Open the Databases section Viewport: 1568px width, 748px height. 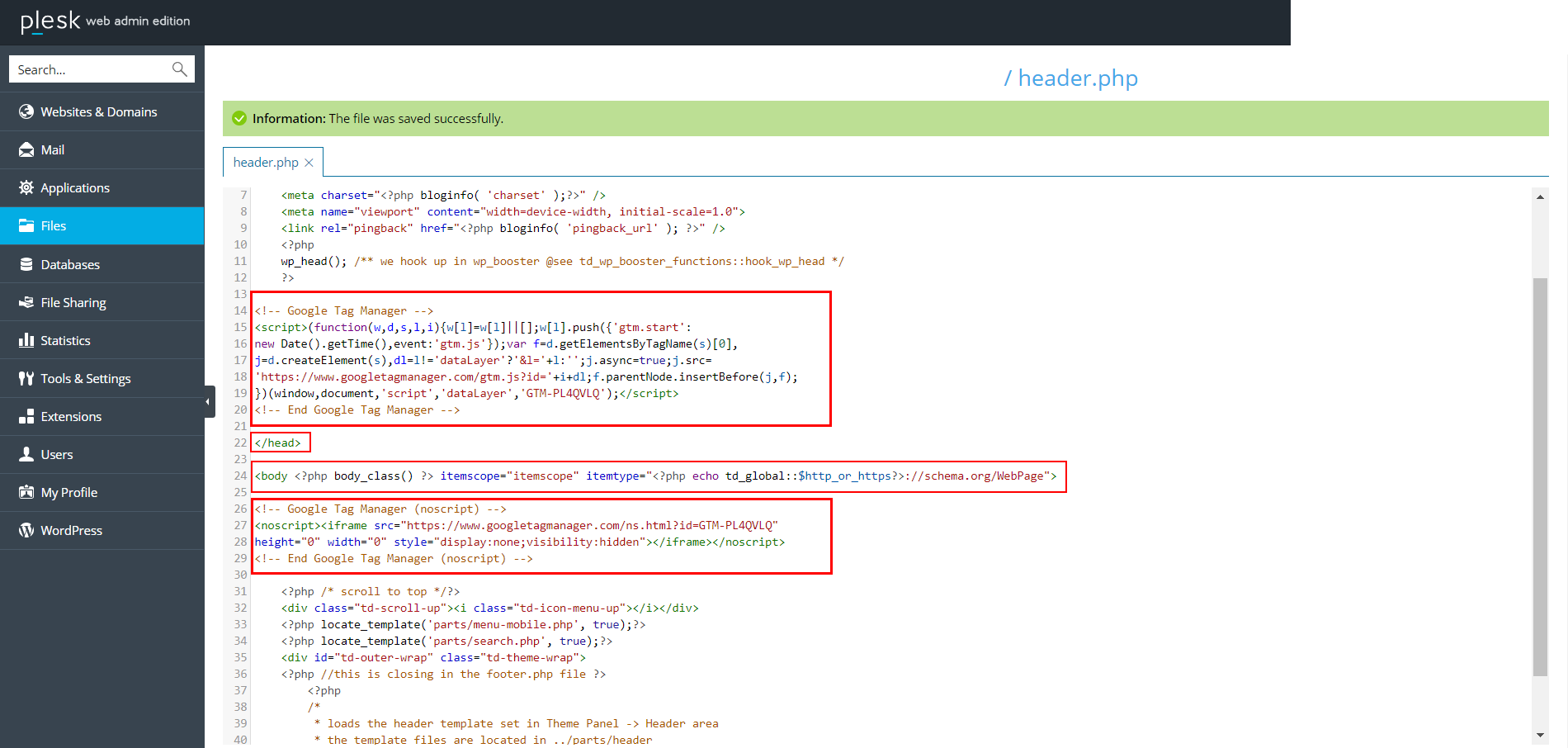[x=102, y=264]
